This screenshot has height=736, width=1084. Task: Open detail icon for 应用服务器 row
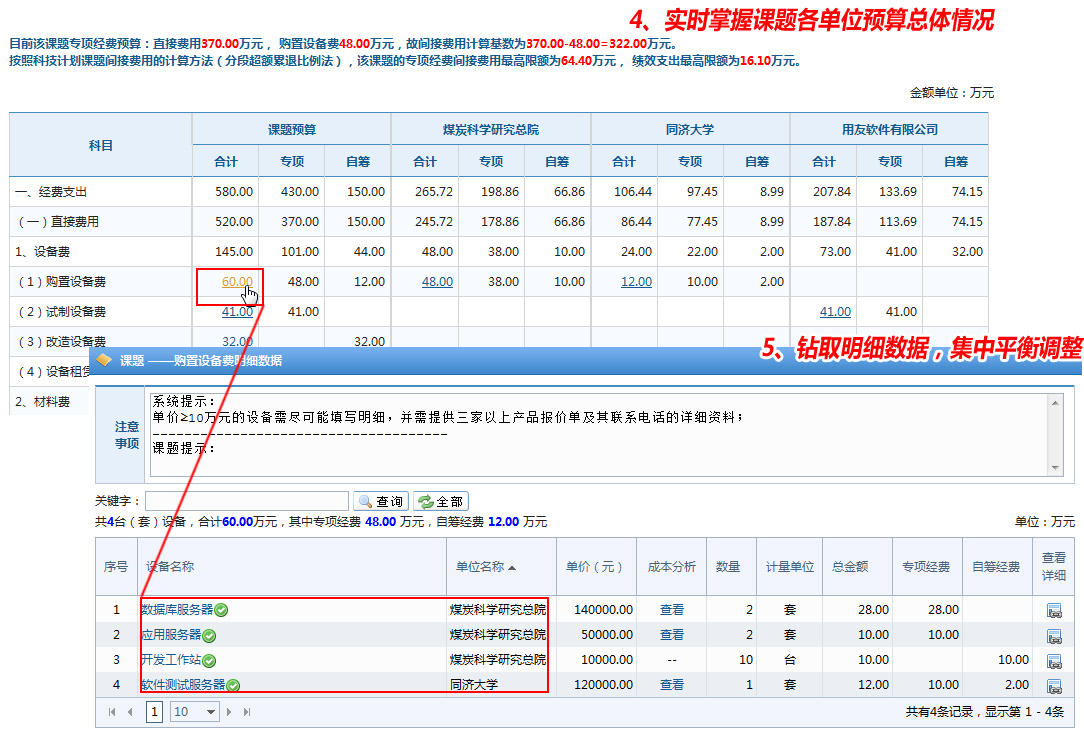pos(1053,636)
